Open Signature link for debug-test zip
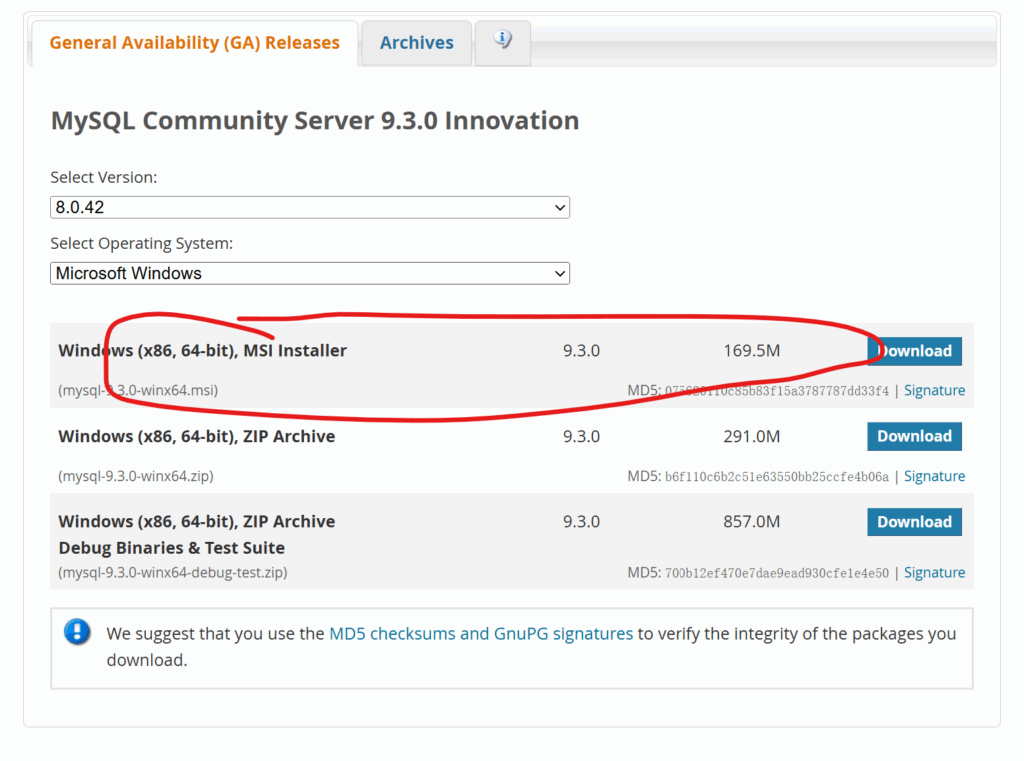Viewport: 1024px width, 761px height. [x=934, y=573]
